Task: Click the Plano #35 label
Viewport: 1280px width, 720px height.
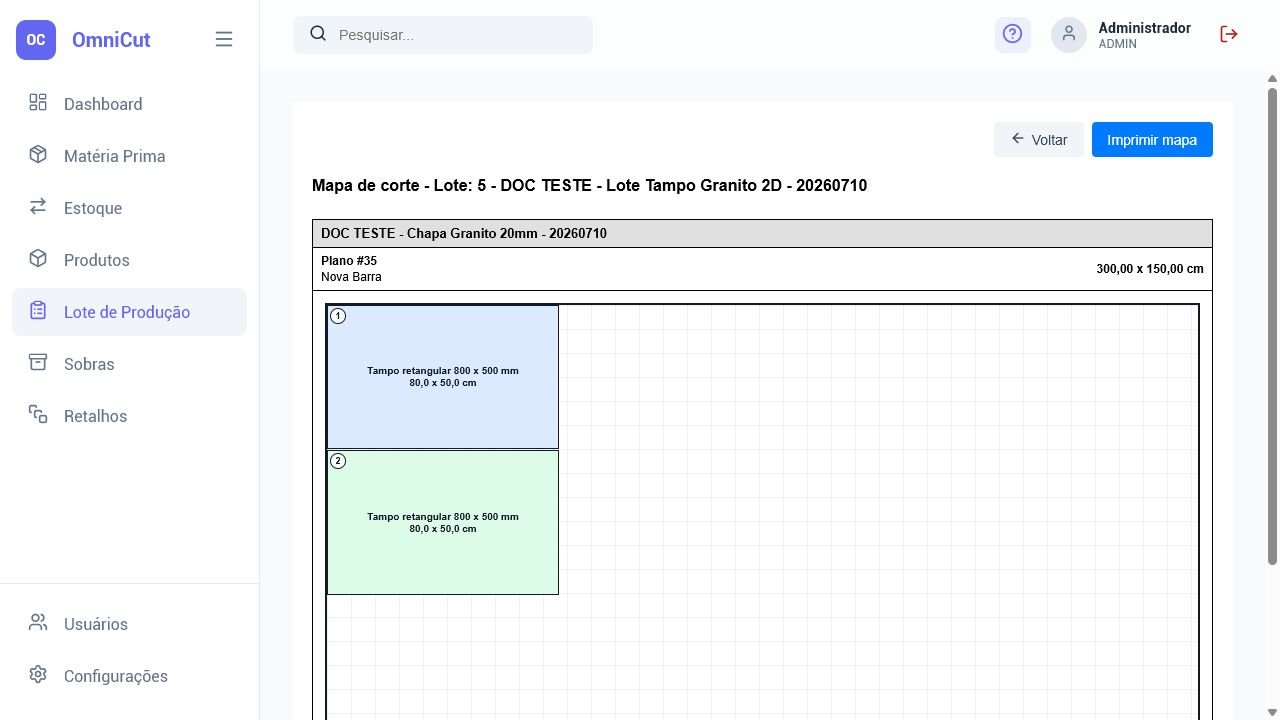Action: 349,261
